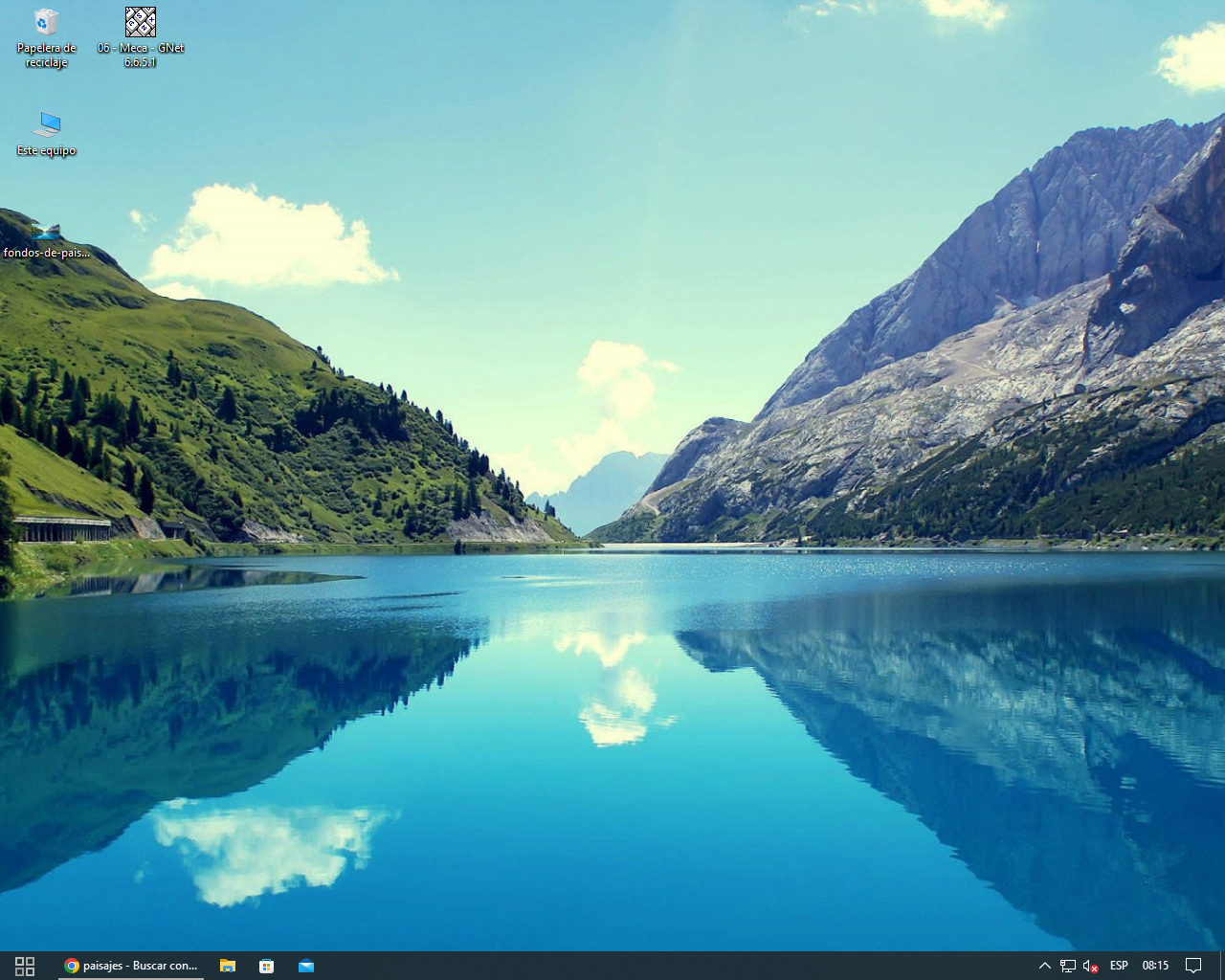Select the Este equipo computer icon
This screenshot has width=1225, height=980.
[x=46, y=124]
